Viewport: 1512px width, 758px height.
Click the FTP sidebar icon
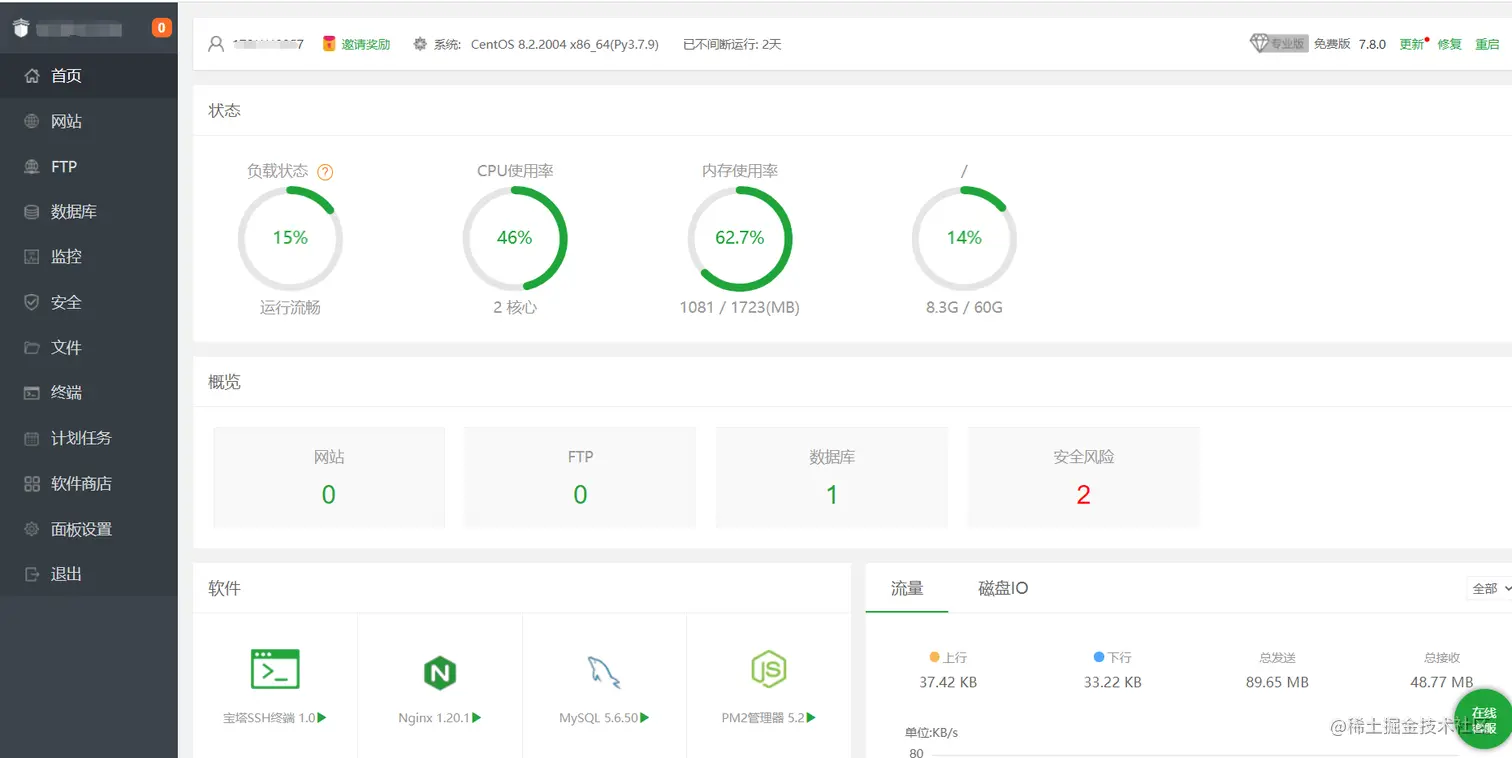pos(32,167)
